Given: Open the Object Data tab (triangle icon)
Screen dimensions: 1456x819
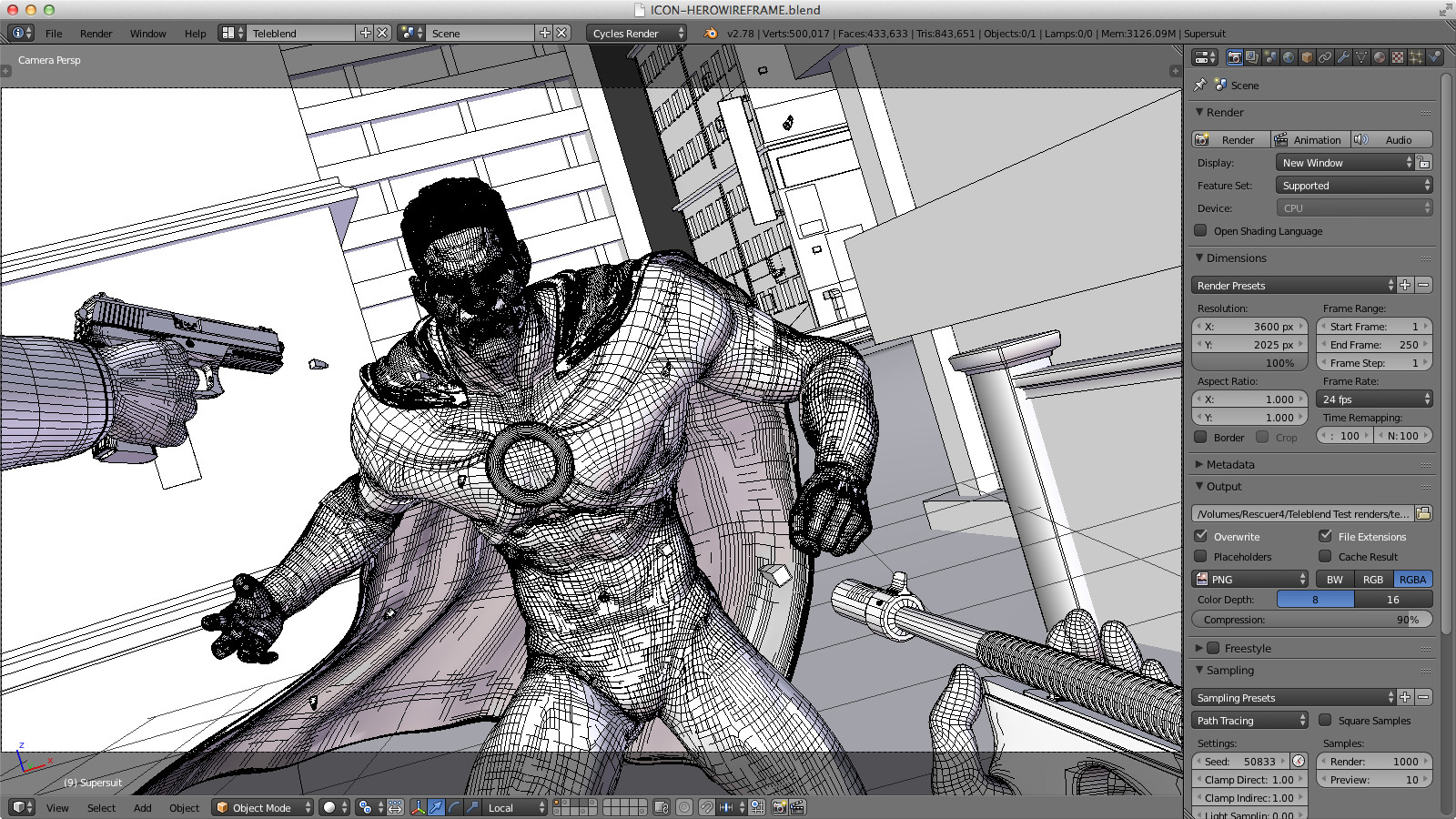Looking at the screenshot, I should [x=1361, y=57].
